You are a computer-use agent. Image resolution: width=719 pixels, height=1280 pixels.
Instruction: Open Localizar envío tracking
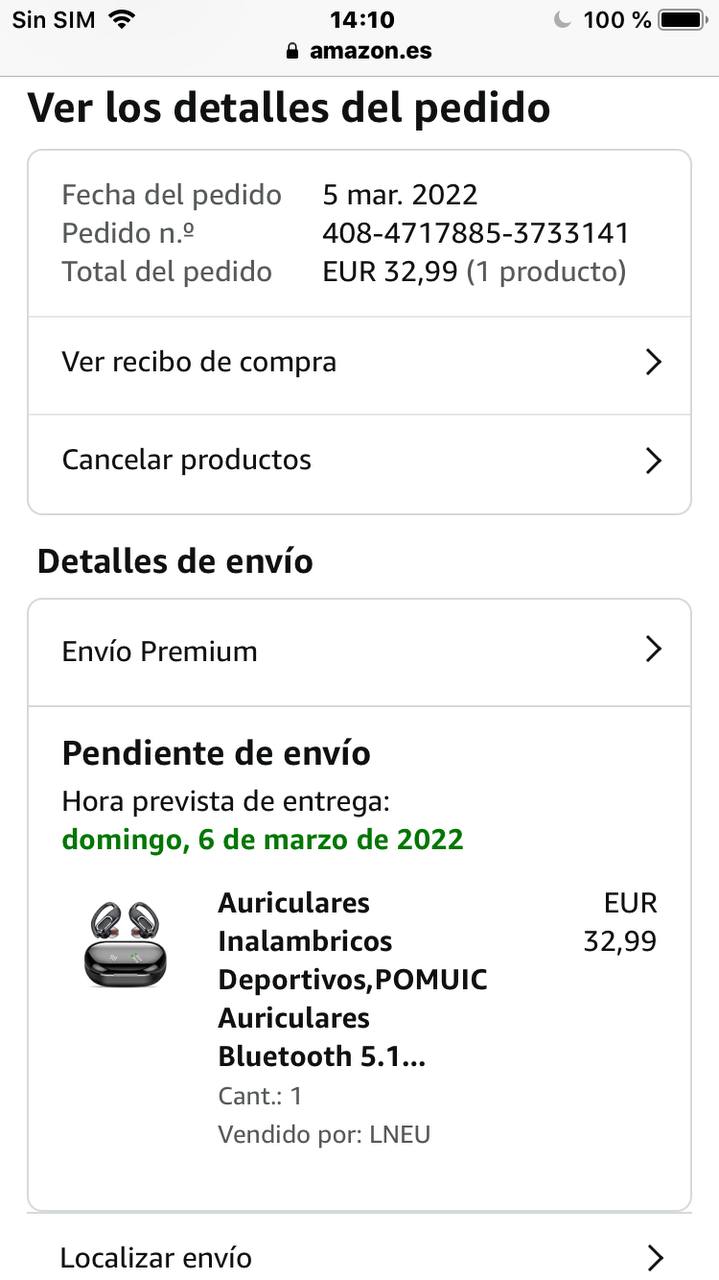pyautogui.click(x=156, y=1258)
